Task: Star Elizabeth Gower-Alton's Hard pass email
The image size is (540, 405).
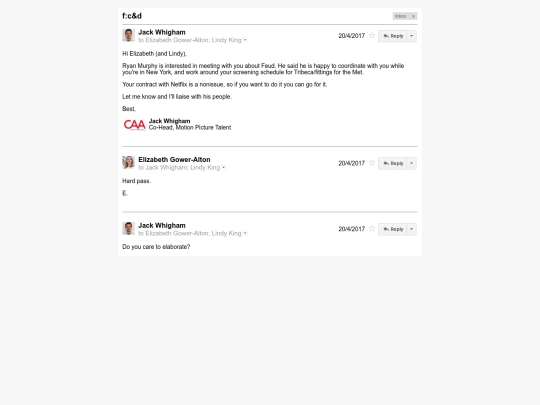Action: click(372, 163)
